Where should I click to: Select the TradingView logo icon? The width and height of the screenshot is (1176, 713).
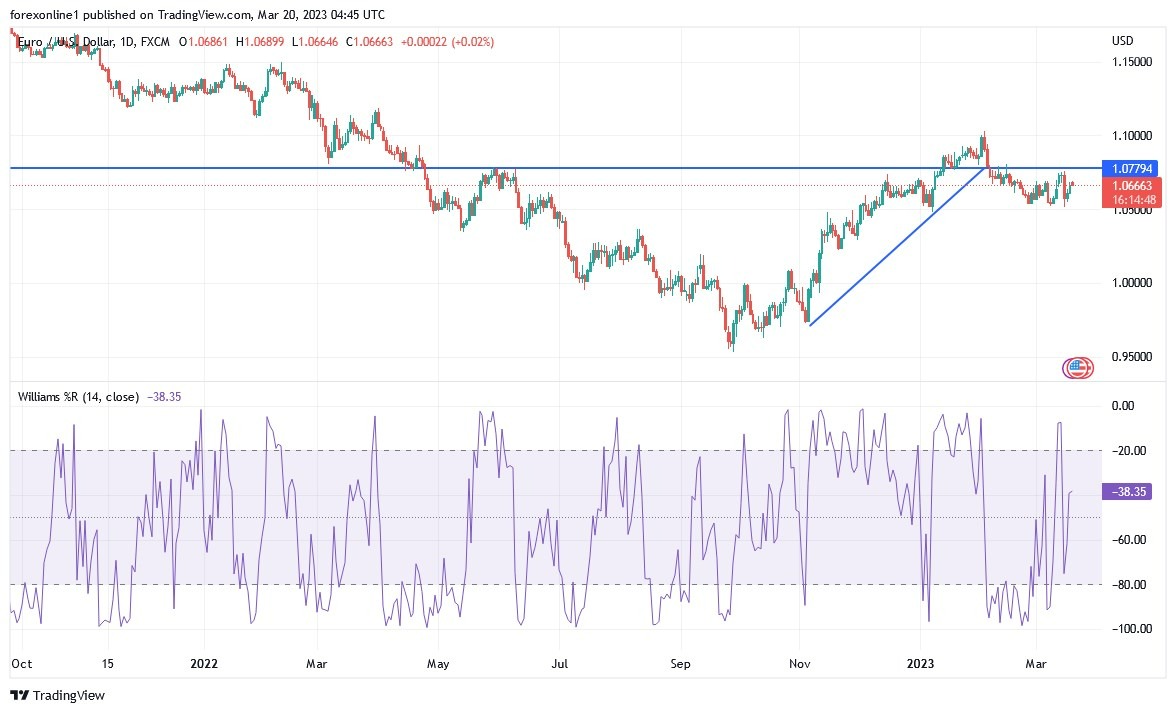[x=21, y=695]
